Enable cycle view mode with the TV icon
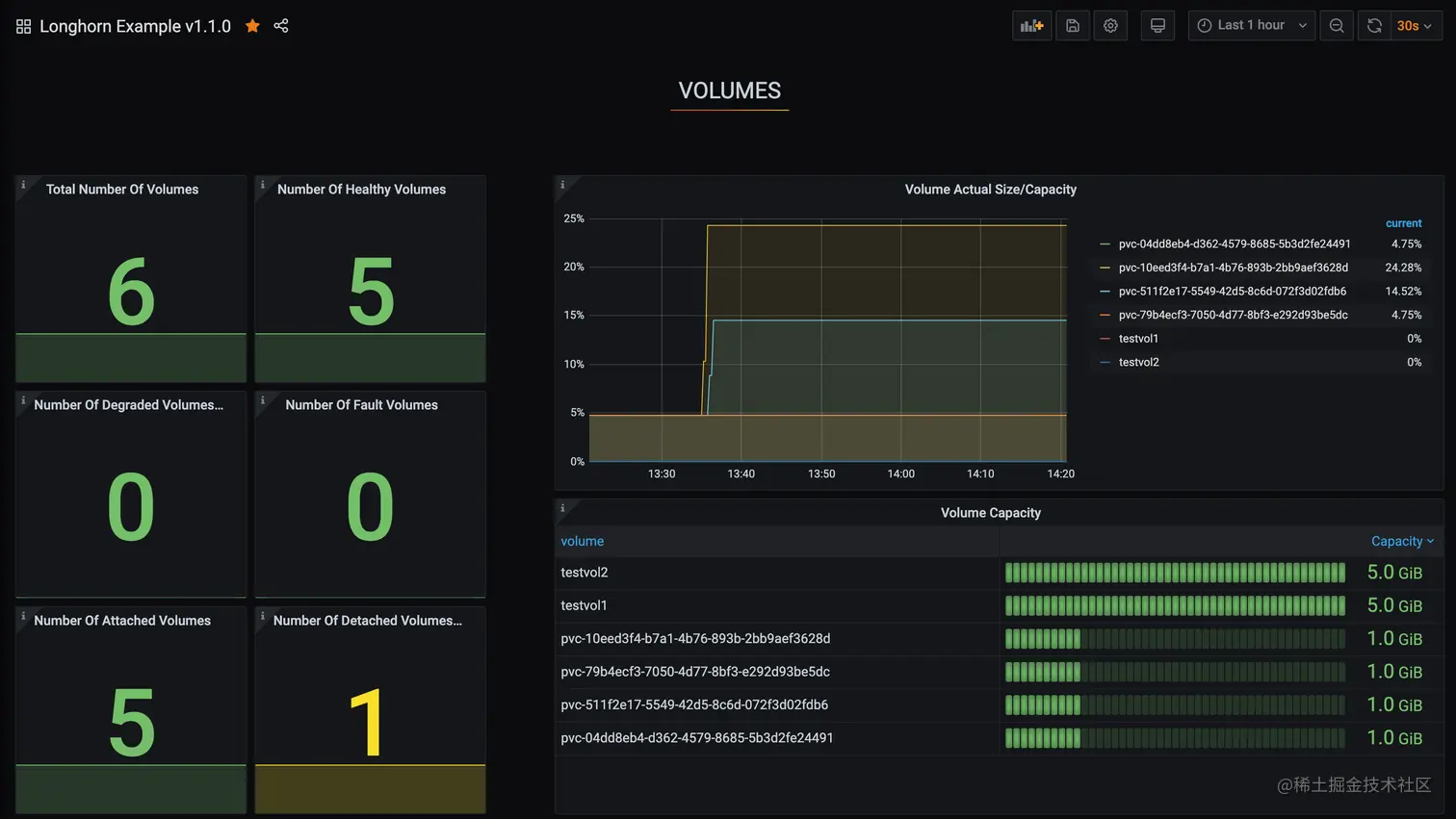The image size is (1456, 819). 1157,25
